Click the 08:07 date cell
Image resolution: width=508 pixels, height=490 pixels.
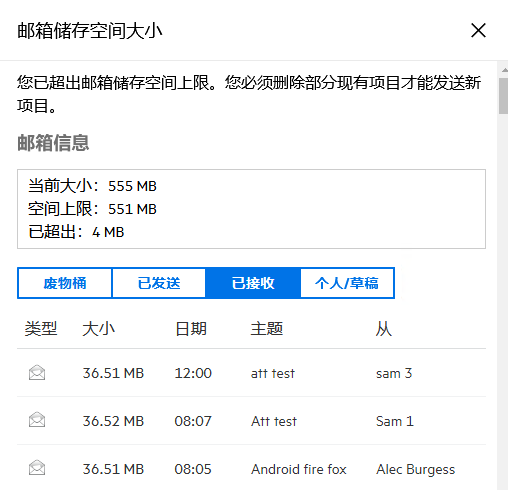click(193, 421)
